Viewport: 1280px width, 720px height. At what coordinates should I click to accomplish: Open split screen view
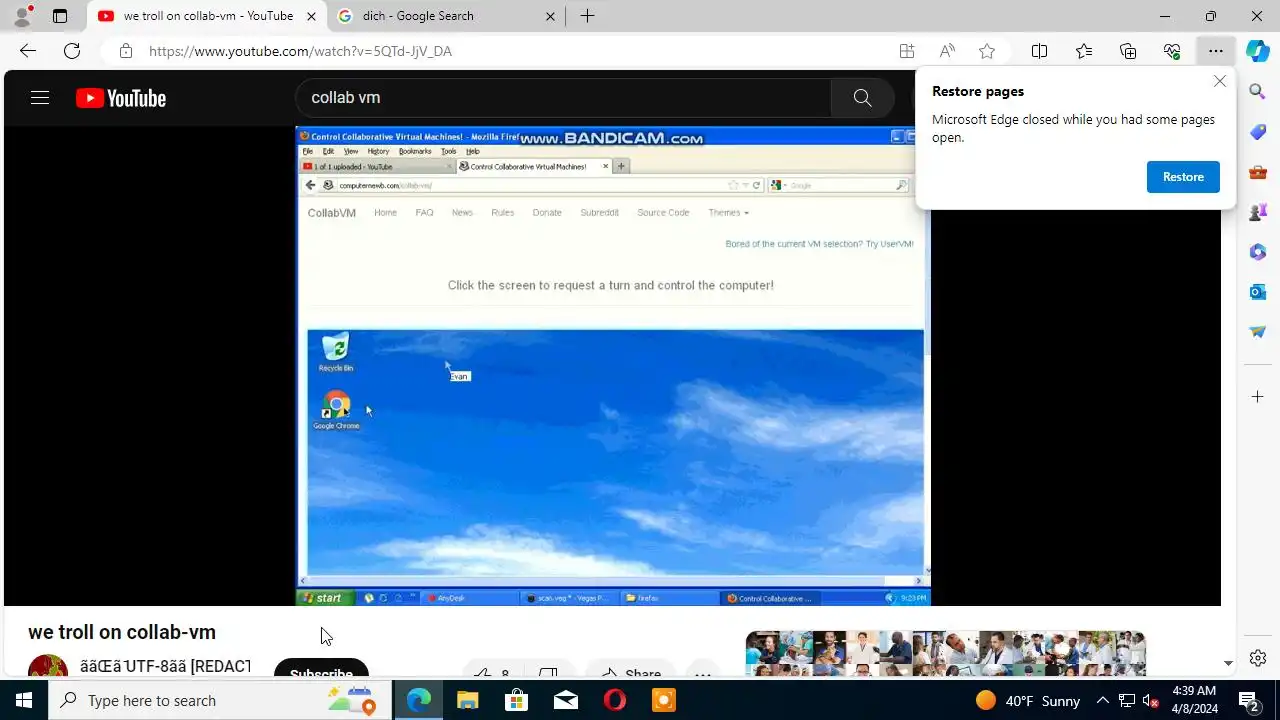[1040, 51]
